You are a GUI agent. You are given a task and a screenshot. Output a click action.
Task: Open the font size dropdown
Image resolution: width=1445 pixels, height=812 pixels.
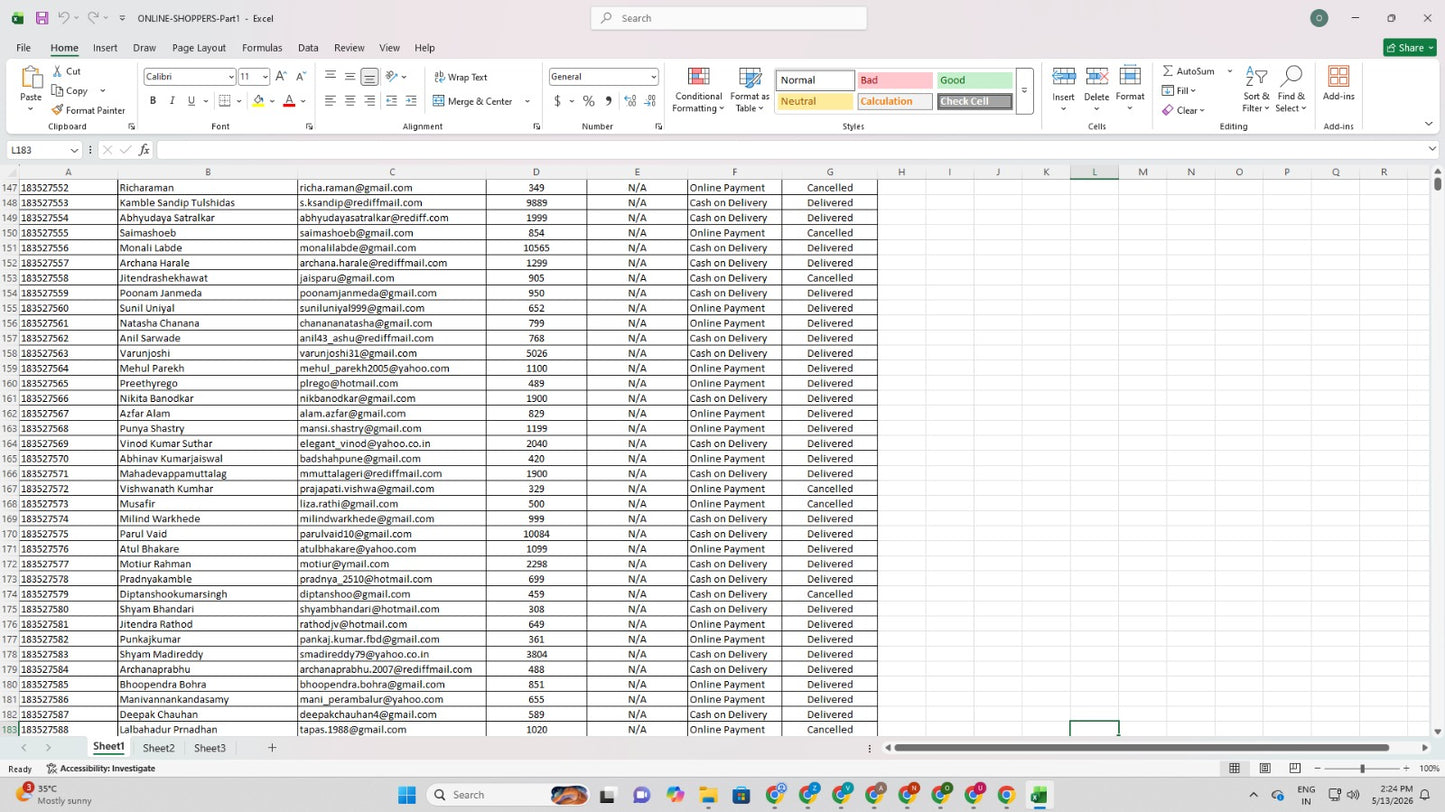pyautogui.click(x=265, y=77)
